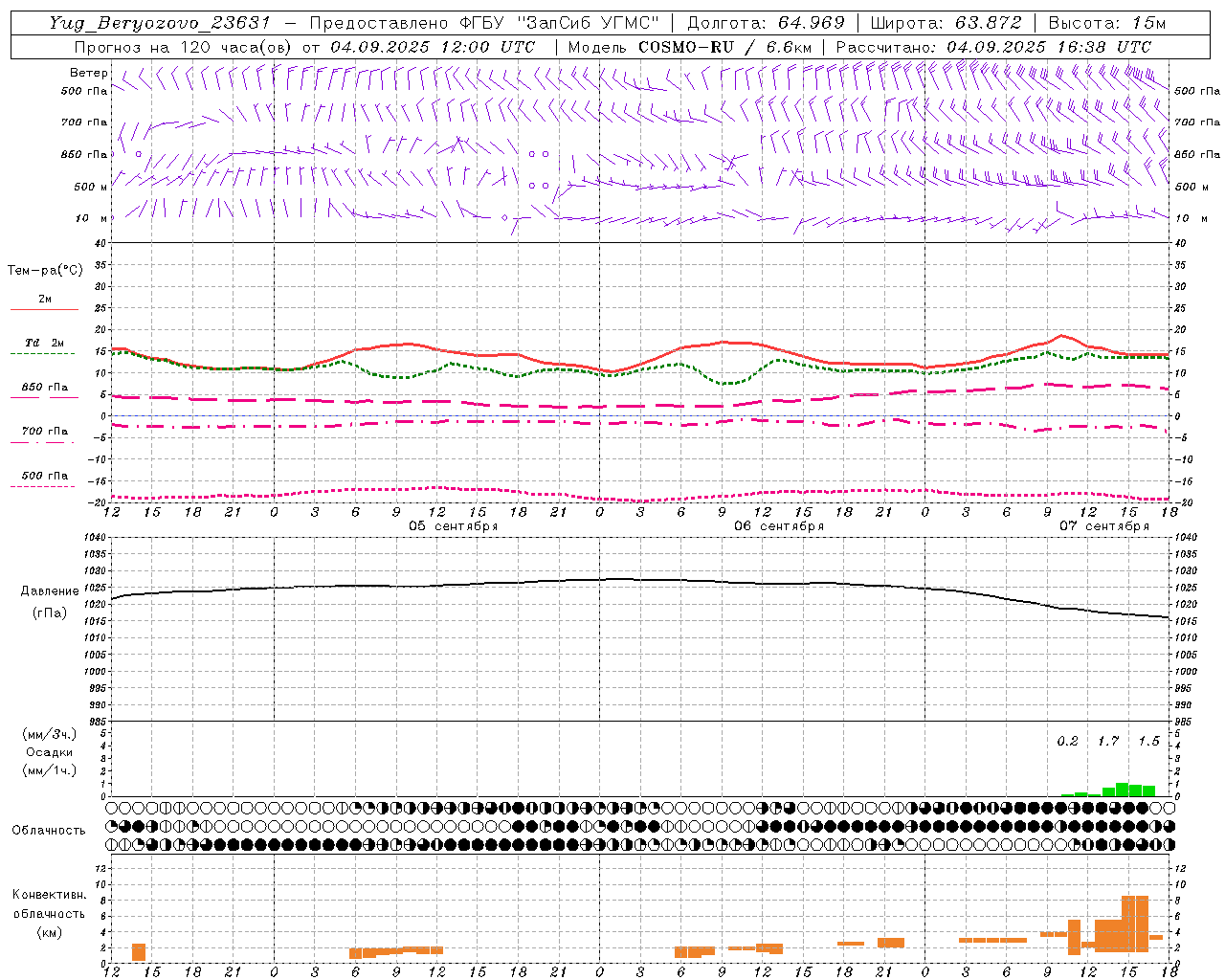Screen dimensions: 1225x980
Task: Click the Ветер wind panel label
Action: pyautogui.click(x=88, y=73)
